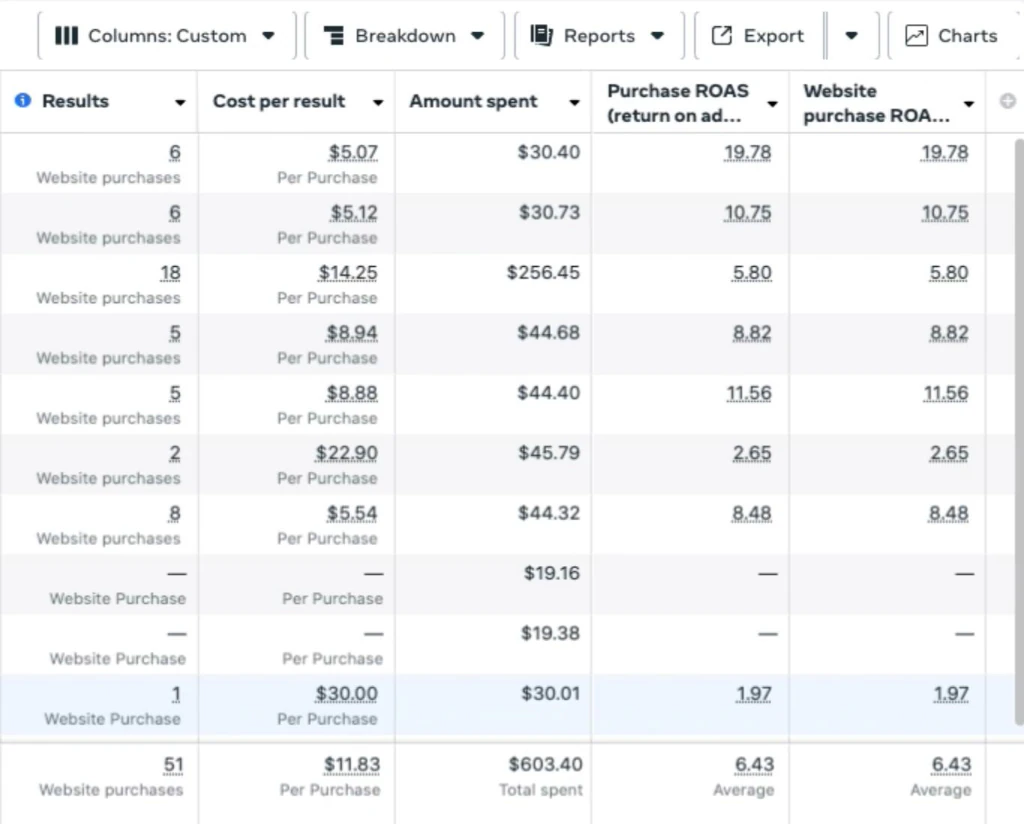Click the amount spent $256.45

point(543,272)
